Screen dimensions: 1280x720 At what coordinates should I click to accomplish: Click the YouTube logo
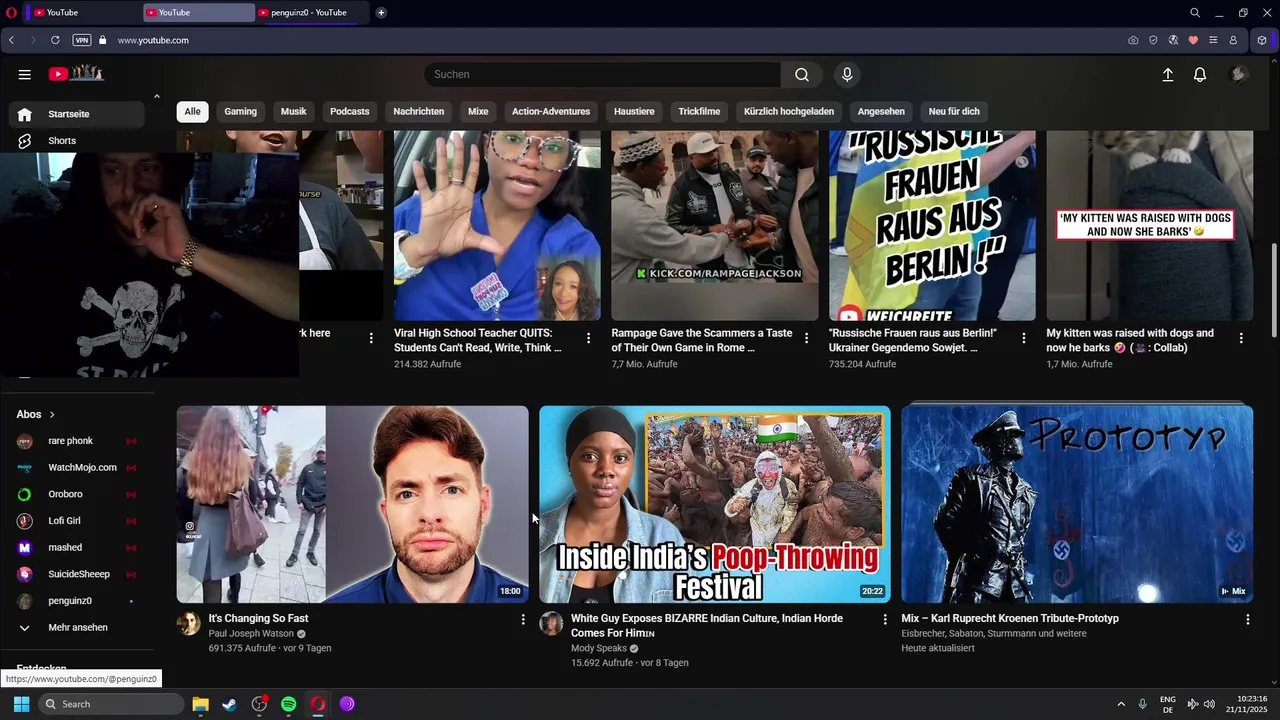[76, 73]
